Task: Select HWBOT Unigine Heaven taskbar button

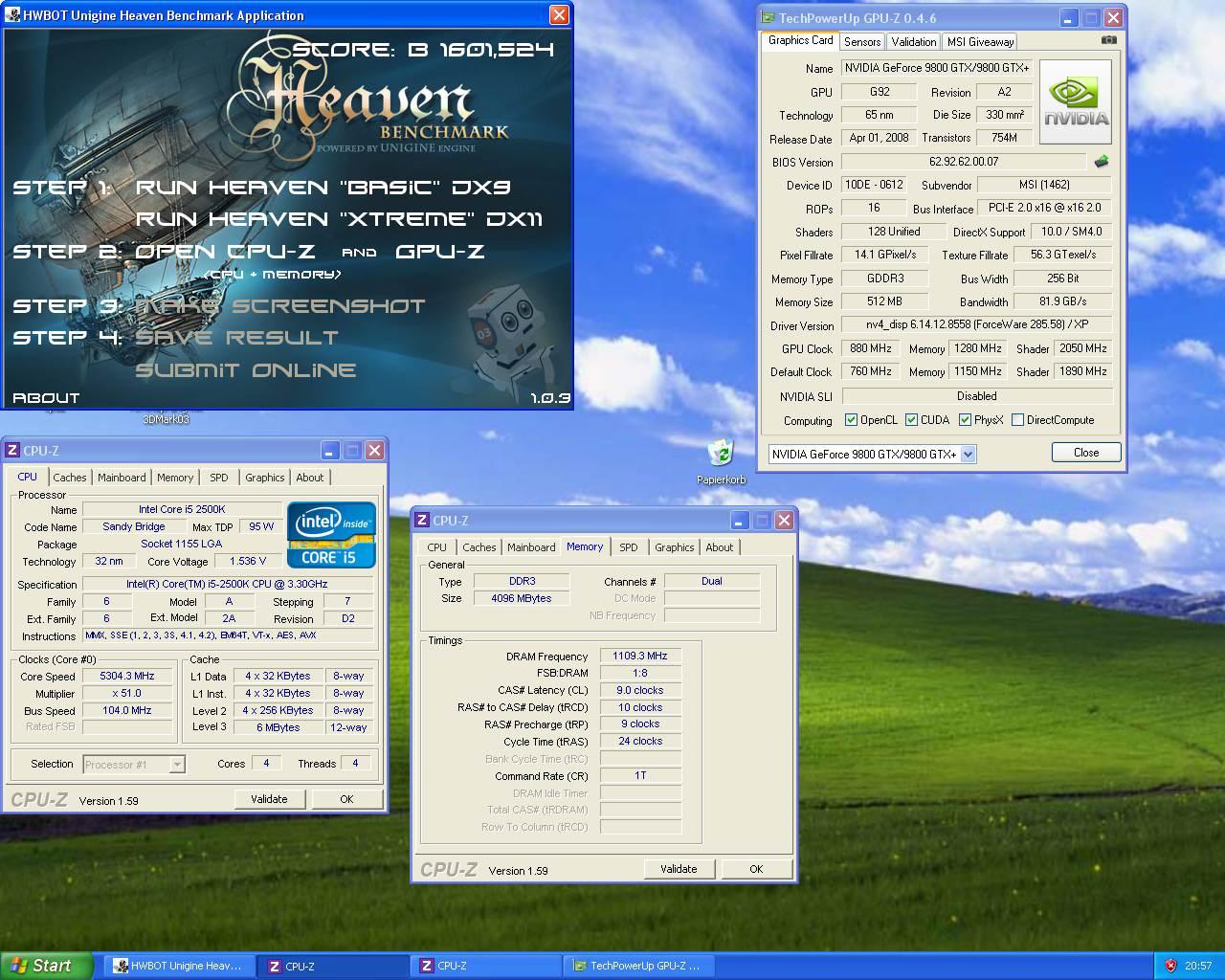Action: tap(179, 966)
